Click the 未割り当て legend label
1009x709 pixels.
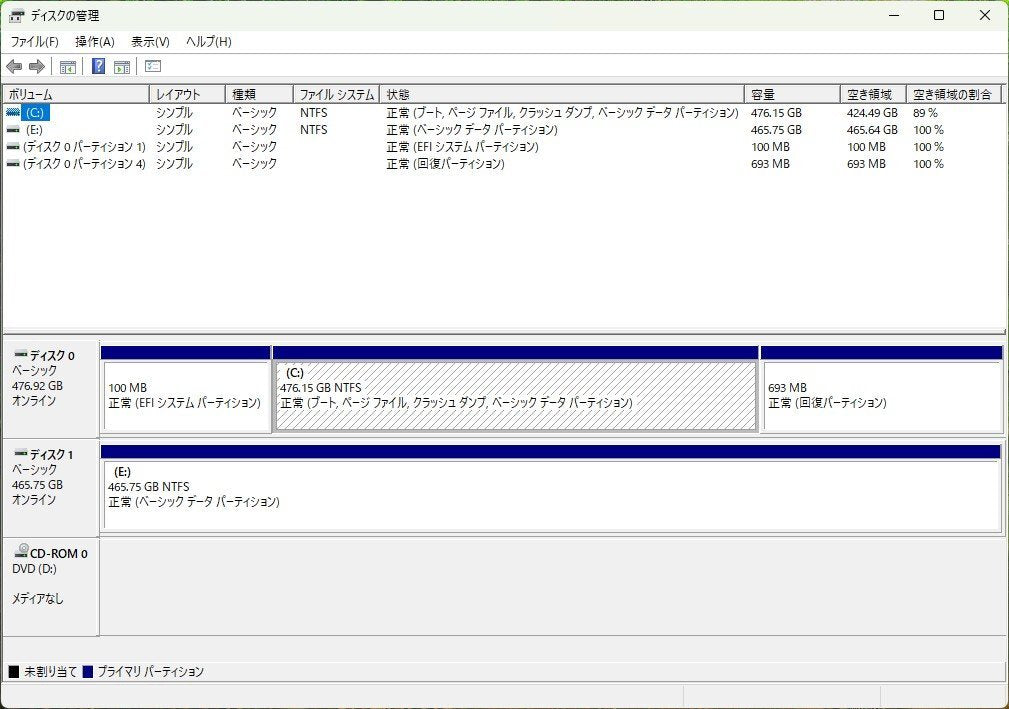click(50, 672)
